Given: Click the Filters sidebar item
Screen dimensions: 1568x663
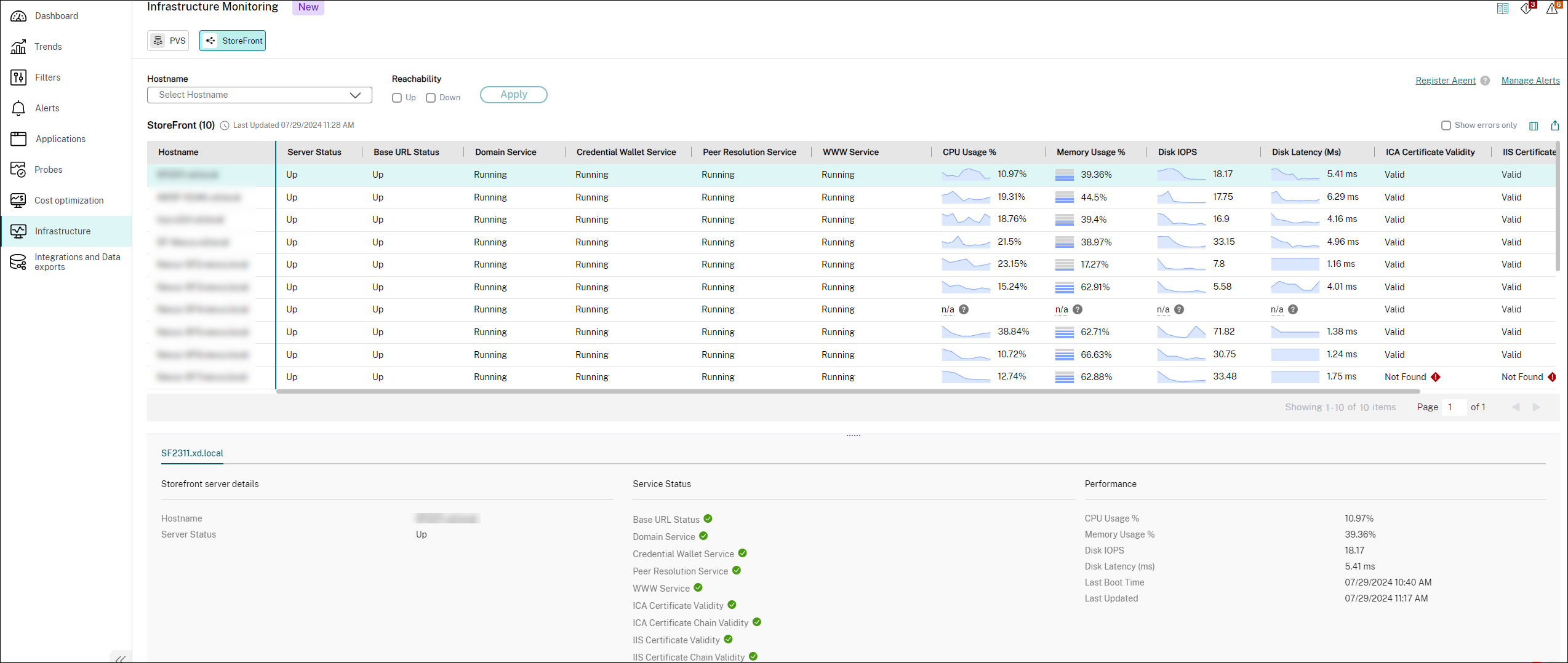Looking at the screenshot, I should click(47, 77).
